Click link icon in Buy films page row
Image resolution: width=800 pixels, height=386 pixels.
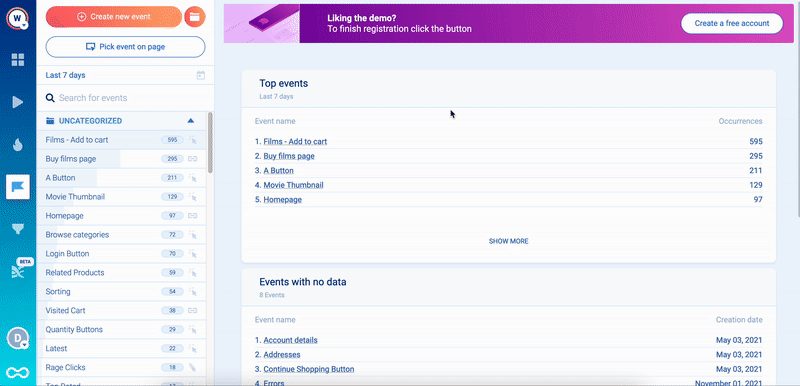click(192, 159)
